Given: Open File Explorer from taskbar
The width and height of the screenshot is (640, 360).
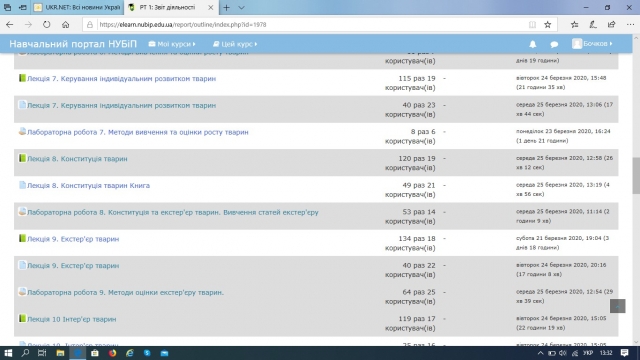Looking at the screenshot, I should pos(60,353).
